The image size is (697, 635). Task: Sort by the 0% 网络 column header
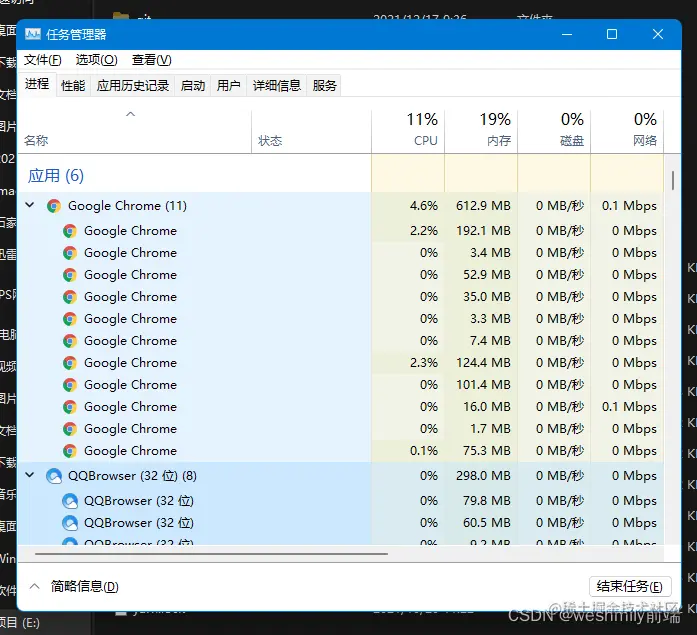627,132
